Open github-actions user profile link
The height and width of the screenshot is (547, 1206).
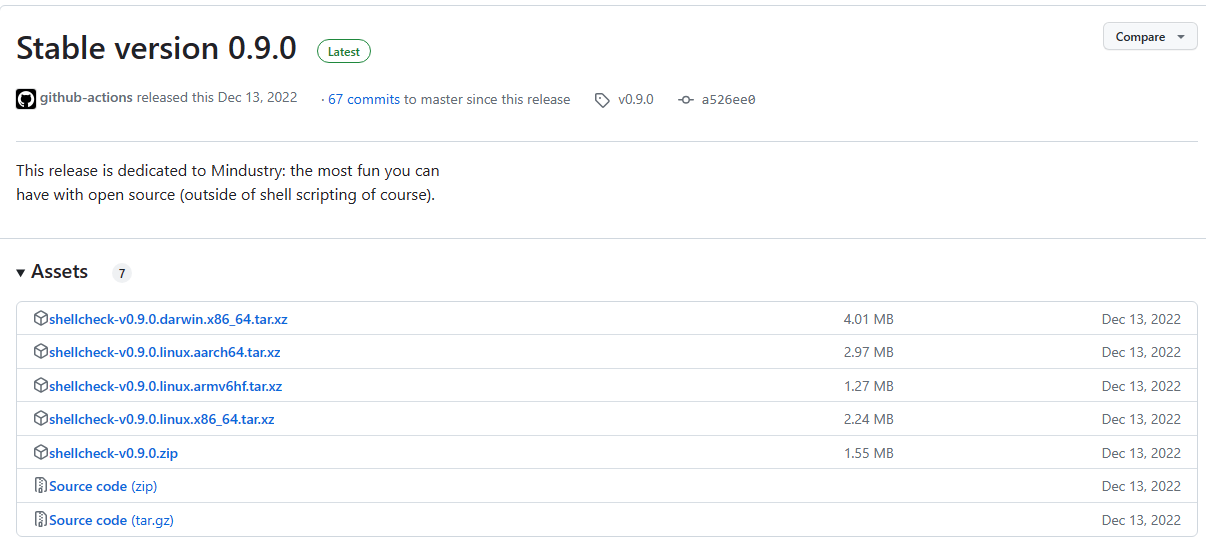[x=86, y=98]
